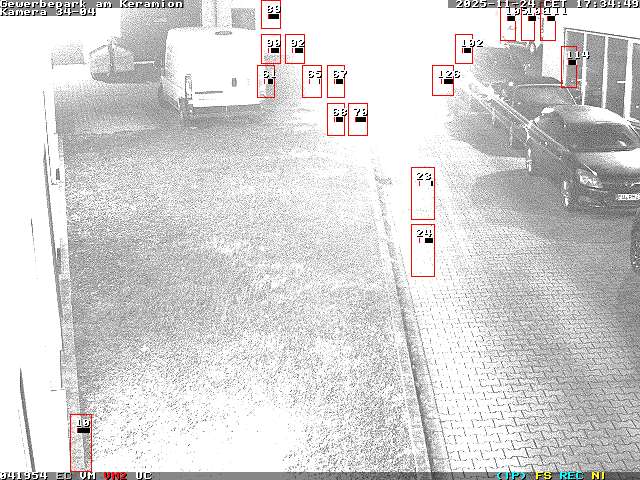Click detection region 102

[x=464, y=49]
